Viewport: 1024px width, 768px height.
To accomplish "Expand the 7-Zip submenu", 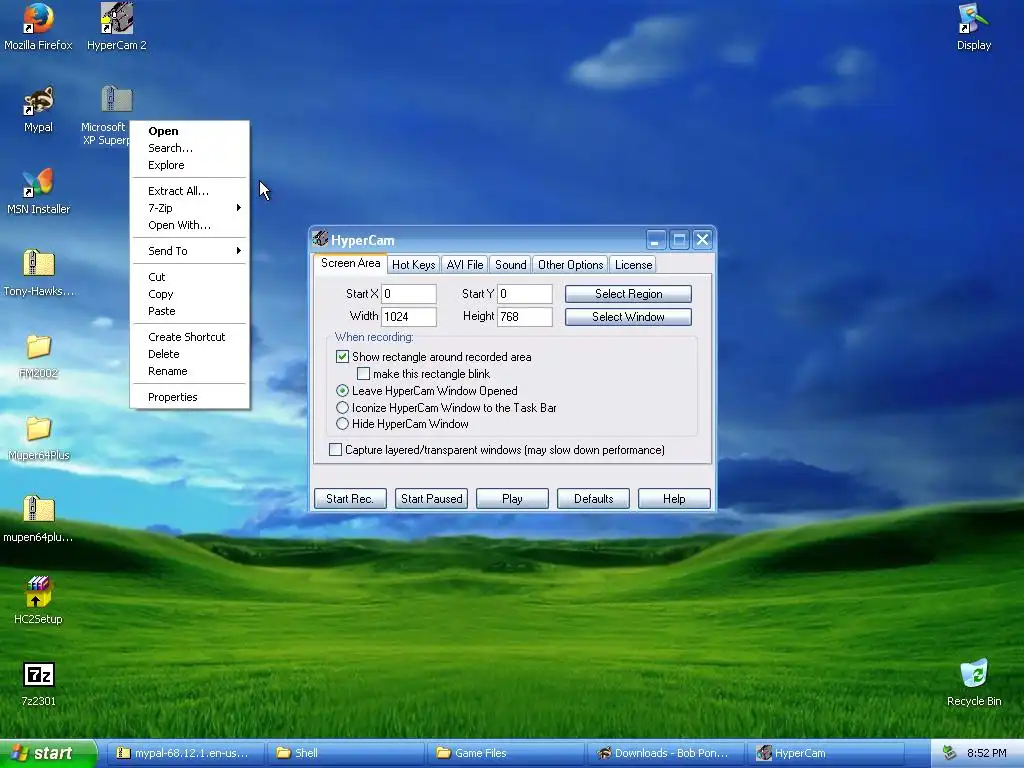I will [189, 208].
